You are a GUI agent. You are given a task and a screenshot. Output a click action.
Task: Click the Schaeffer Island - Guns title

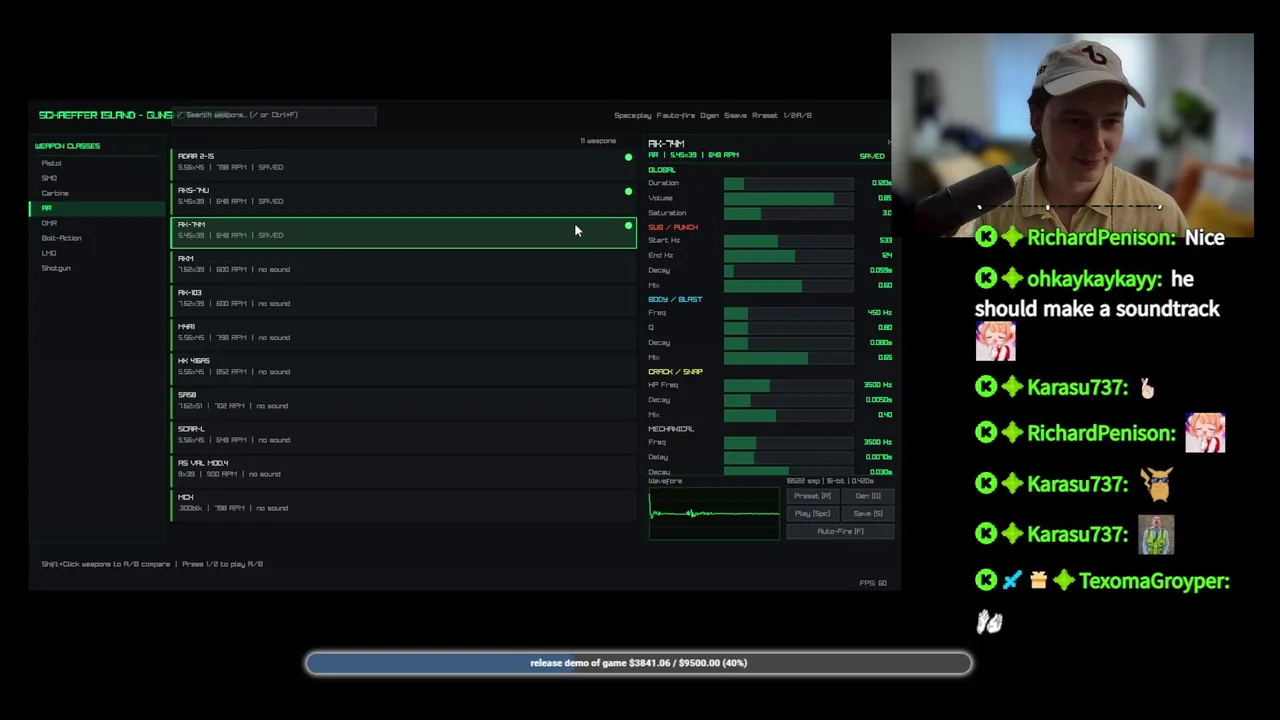[x=105, y=115]
